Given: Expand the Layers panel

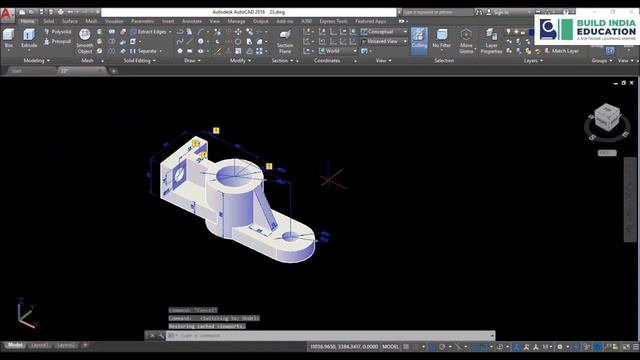Looking at the screenshot, I should point(533,60).
